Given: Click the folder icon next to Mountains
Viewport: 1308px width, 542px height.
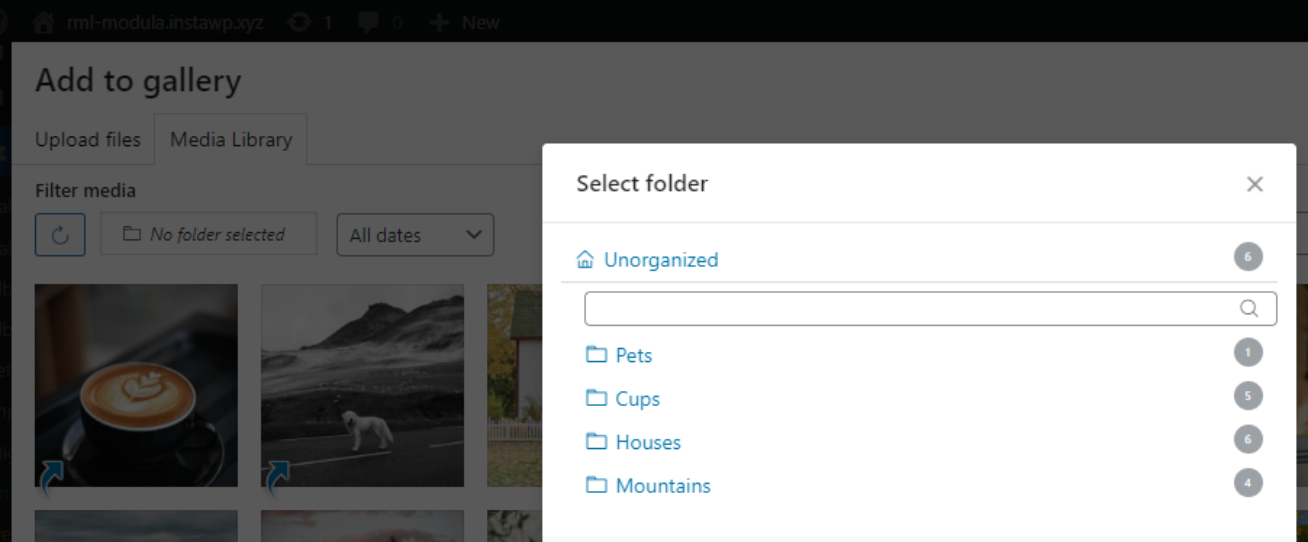Looking at the screenshot, I should [x=597, y=485].
